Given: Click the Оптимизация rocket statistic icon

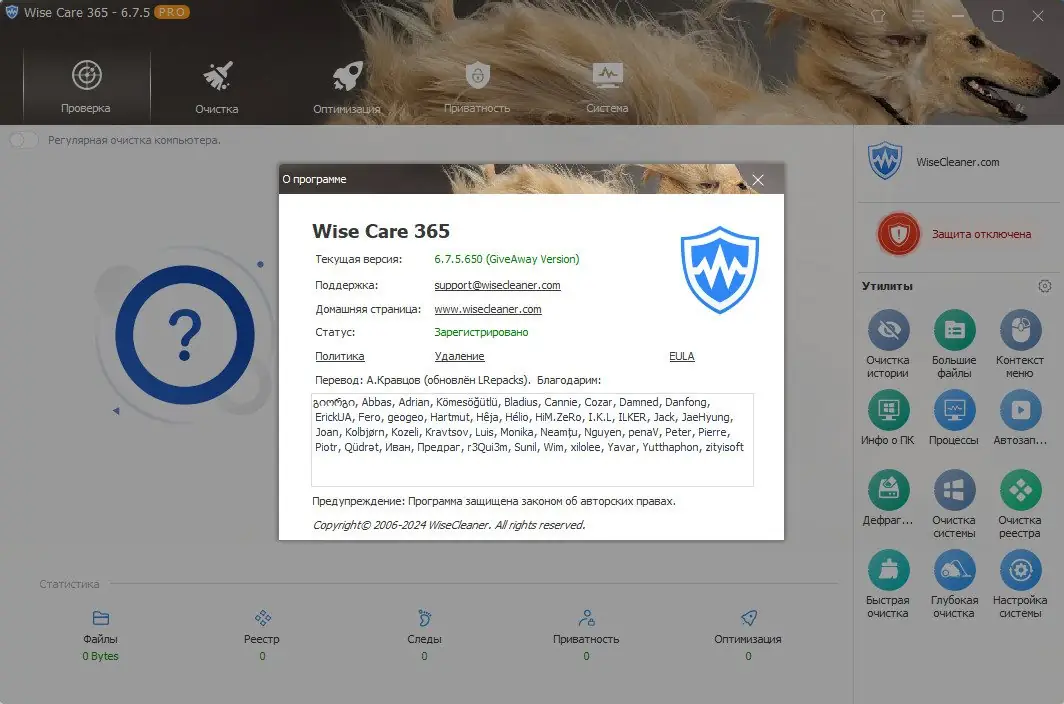Looking at the screenshot, I should (748, 618).
